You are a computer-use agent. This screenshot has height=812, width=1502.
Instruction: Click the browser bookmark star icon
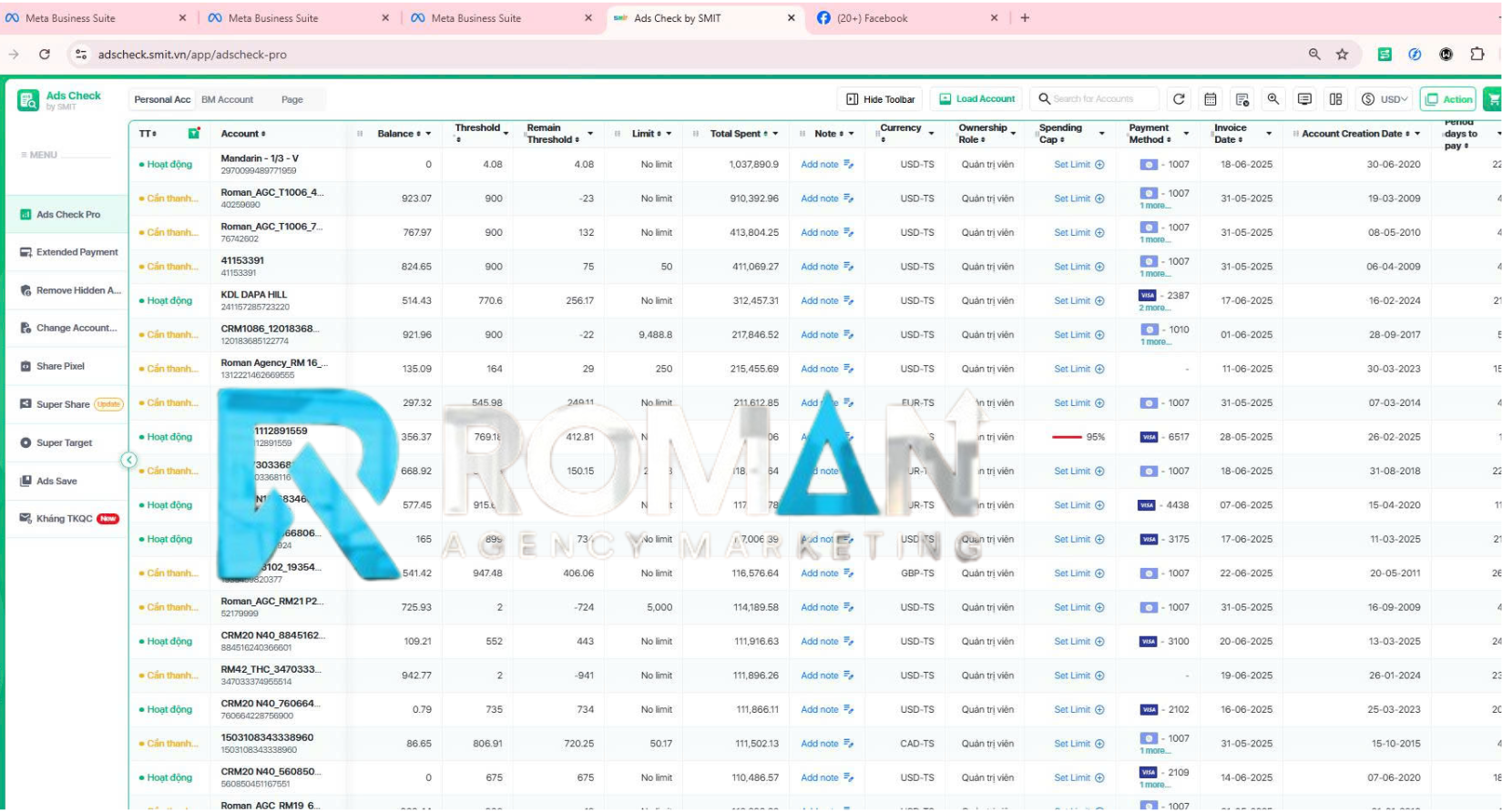click(x=1342, y=55)
